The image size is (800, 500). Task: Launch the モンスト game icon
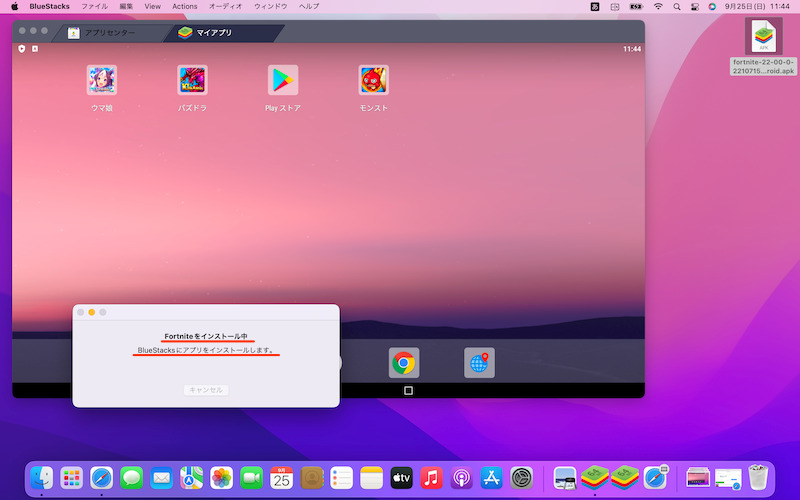(373, 80)
